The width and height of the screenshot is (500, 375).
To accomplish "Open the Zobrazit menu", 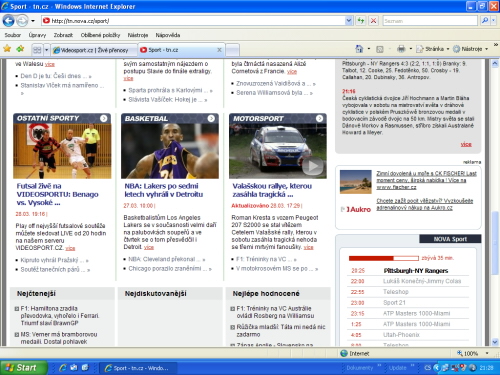I will tap(63, 35).
